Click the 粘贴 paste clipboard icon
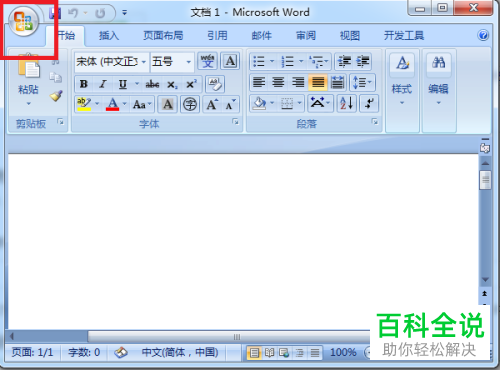 [29, 67]
